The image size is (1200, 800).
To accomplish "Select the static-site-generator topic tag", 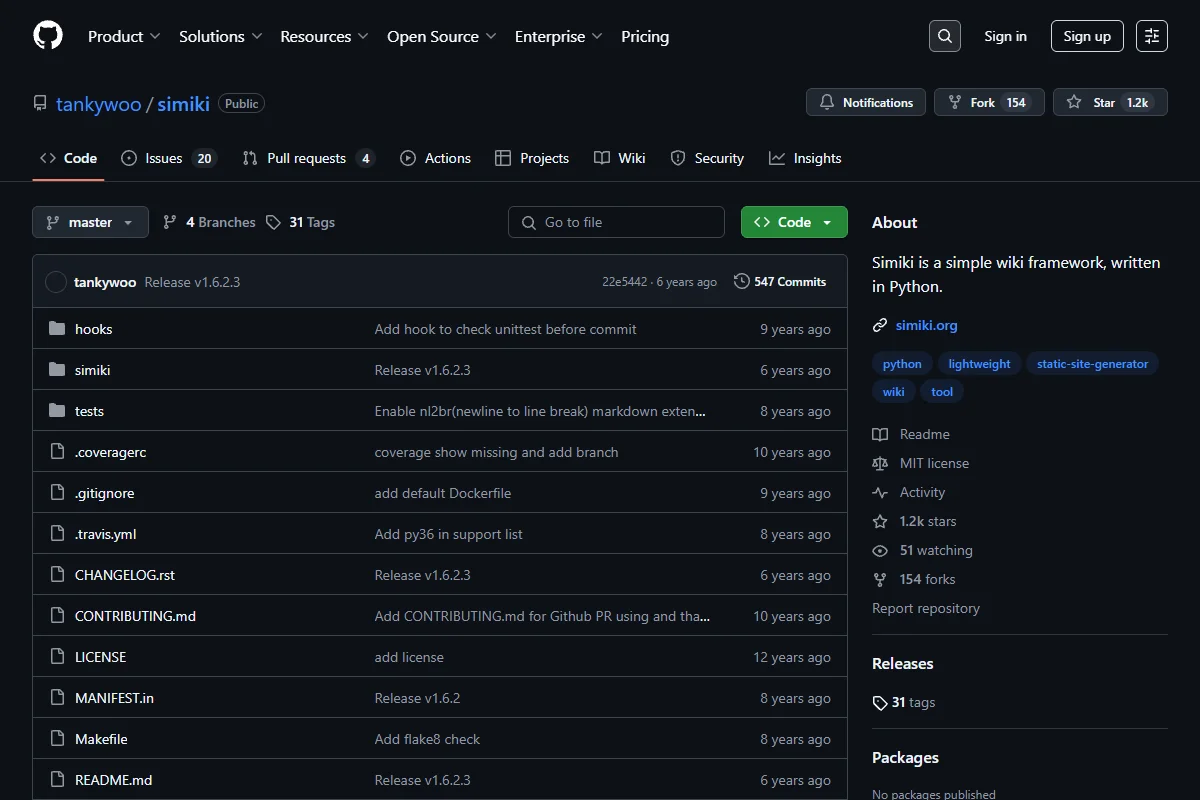I will 1092,364.
